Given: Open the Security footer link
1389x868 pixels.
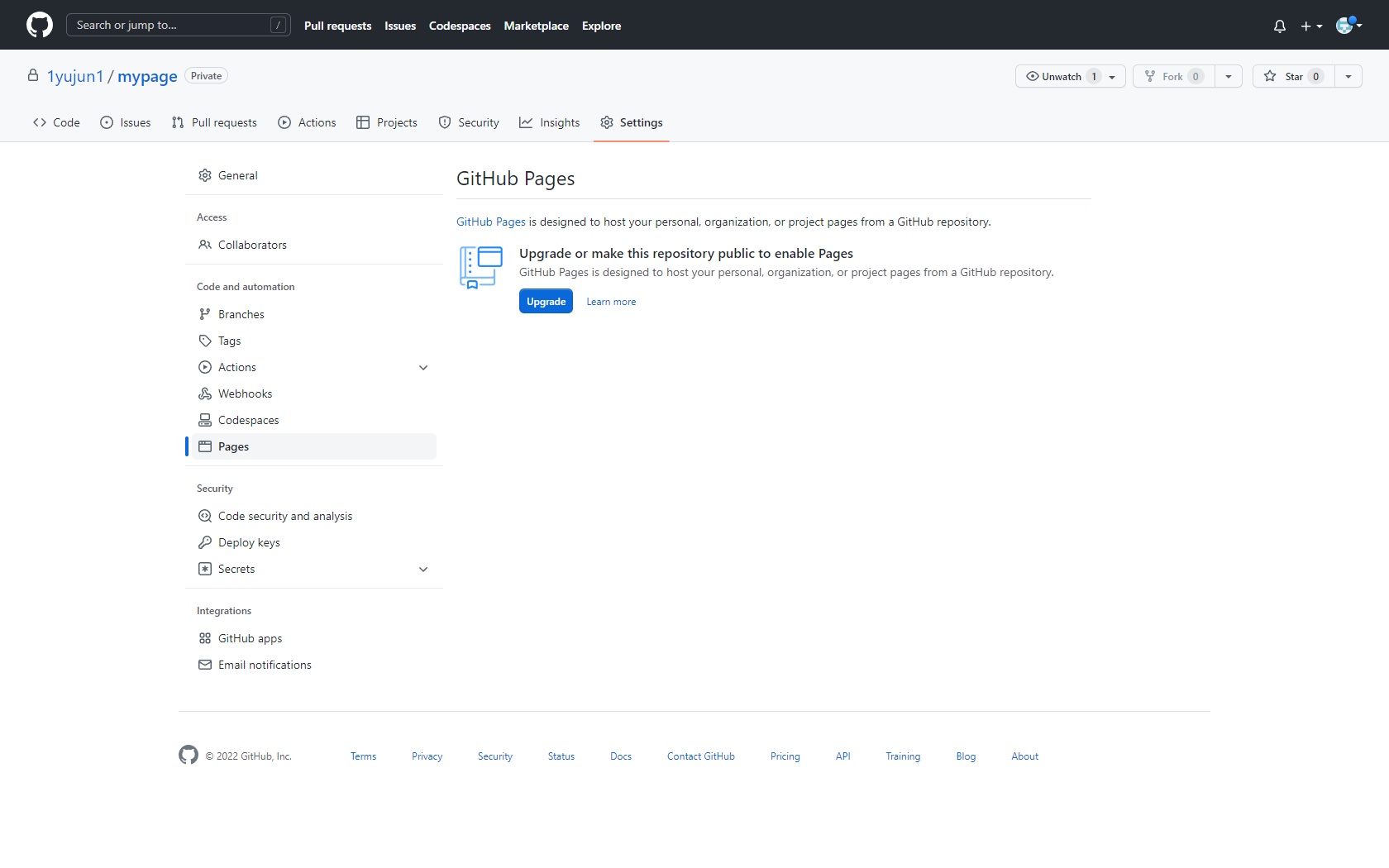Looking at the screenshot, I should (x=495, y=756).
